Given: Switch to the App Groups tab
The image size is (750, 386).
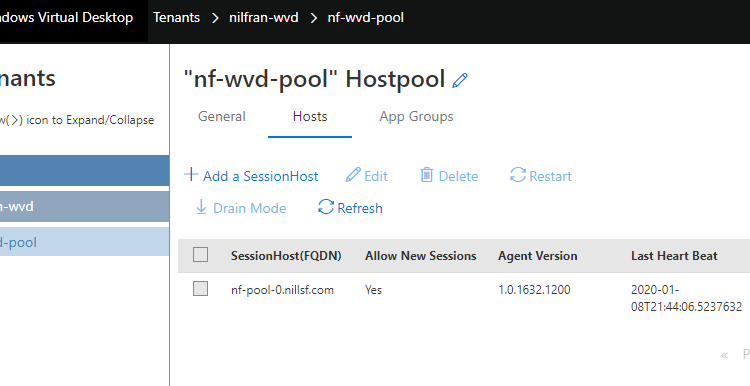Looking at the screenshot, I should (416, 117).
